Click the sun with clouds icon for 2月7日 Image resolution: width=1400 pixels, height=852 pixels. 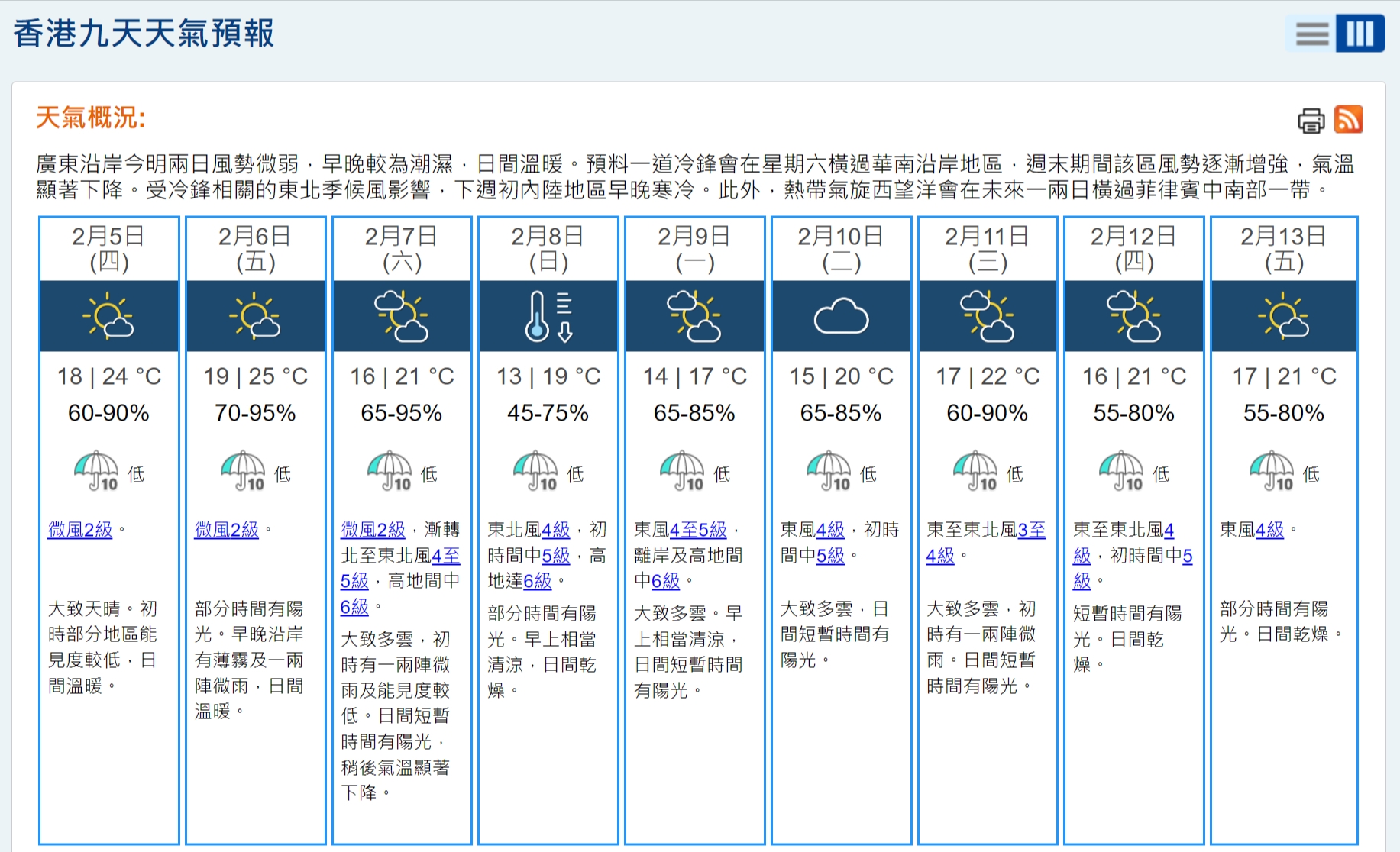401,315
